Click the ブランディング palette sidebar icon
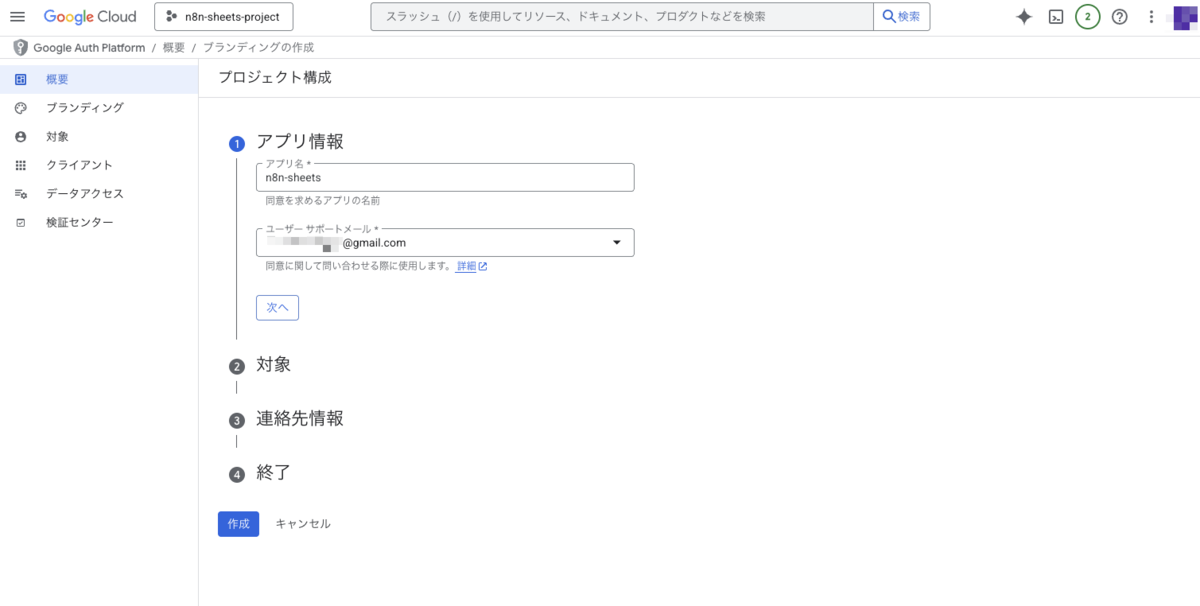The height and width of the screenshot is (606, 1200). tap(20, 108)
